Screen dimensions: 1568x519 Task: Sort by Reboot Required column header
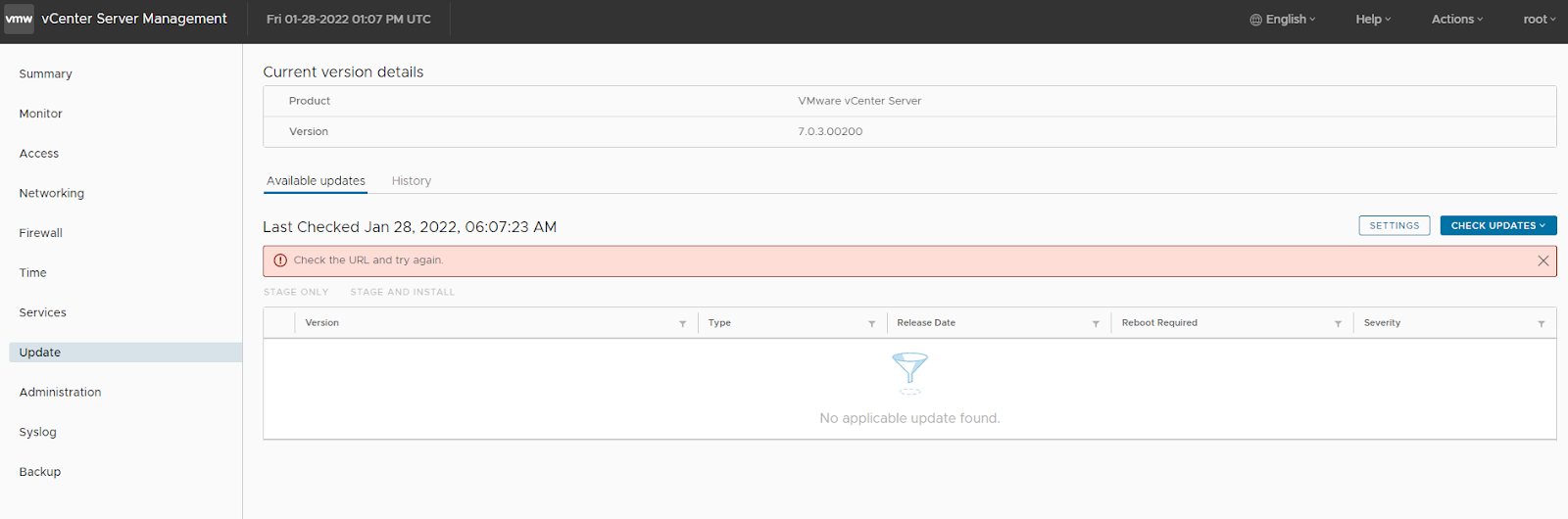tap(1159, 323)
